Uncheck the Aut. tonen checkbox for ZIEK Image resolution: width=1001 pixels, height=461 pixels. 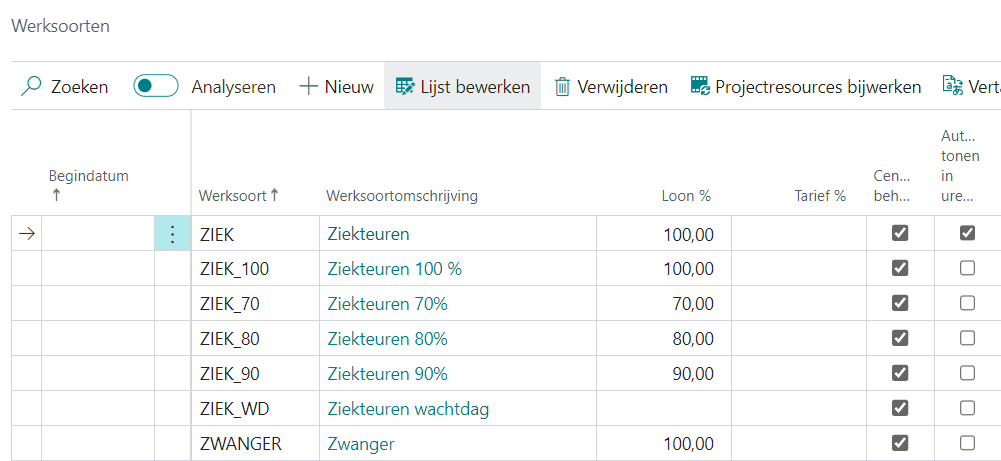[967, 233]
